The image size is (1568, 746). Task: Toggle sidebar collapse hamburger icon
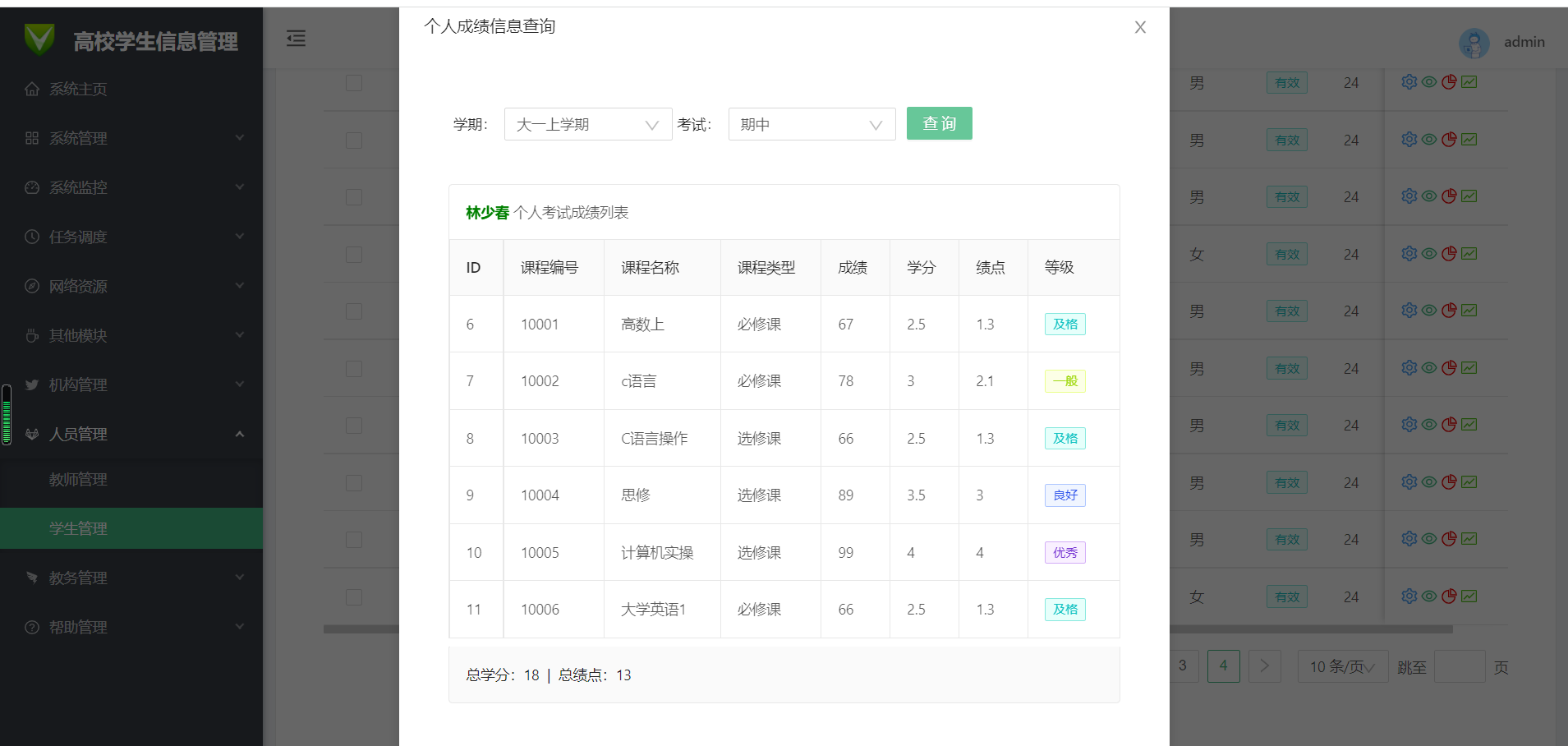[x=296, y=39]
